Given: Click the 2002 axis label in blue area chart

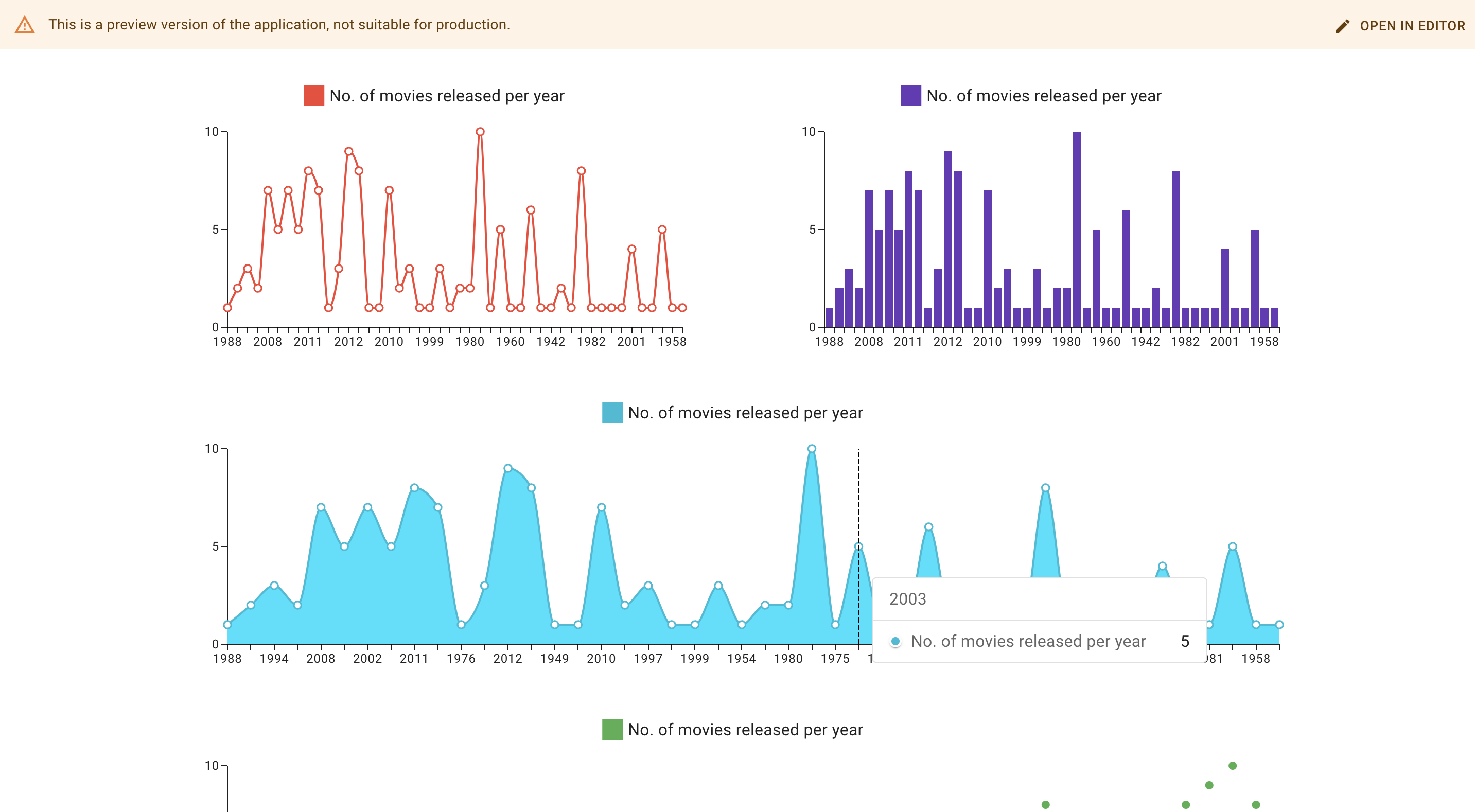Looking at the screenshot, I should (367, 659).
